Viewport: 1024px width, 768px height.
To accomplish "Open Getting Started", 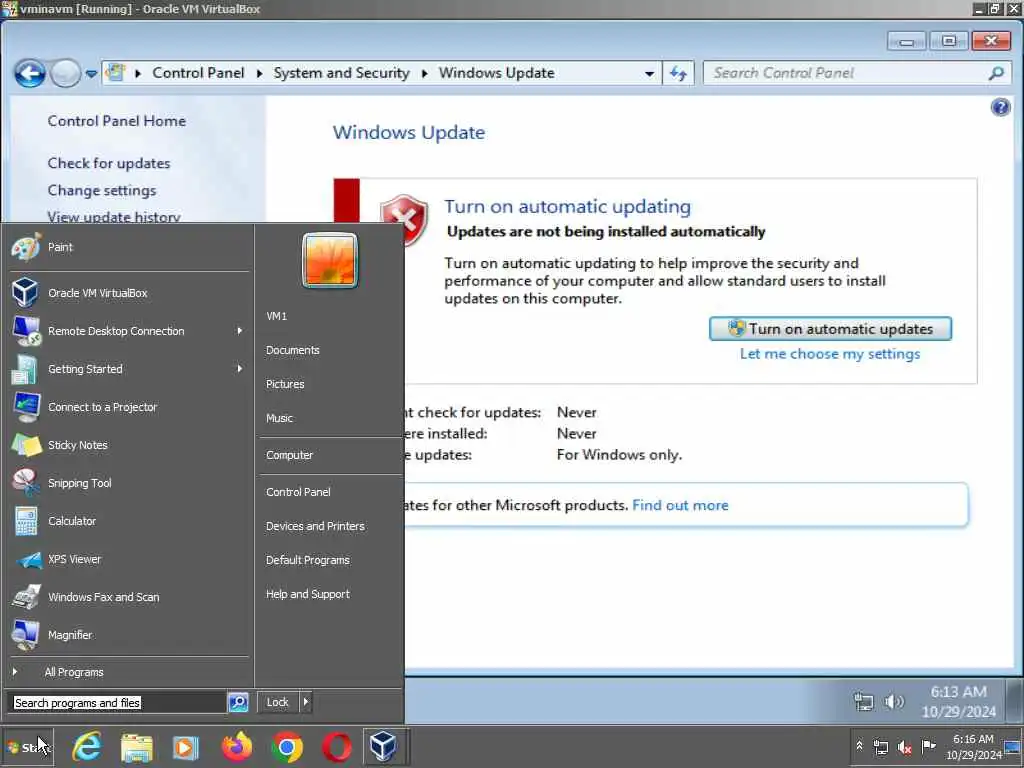I will [129, 369].
